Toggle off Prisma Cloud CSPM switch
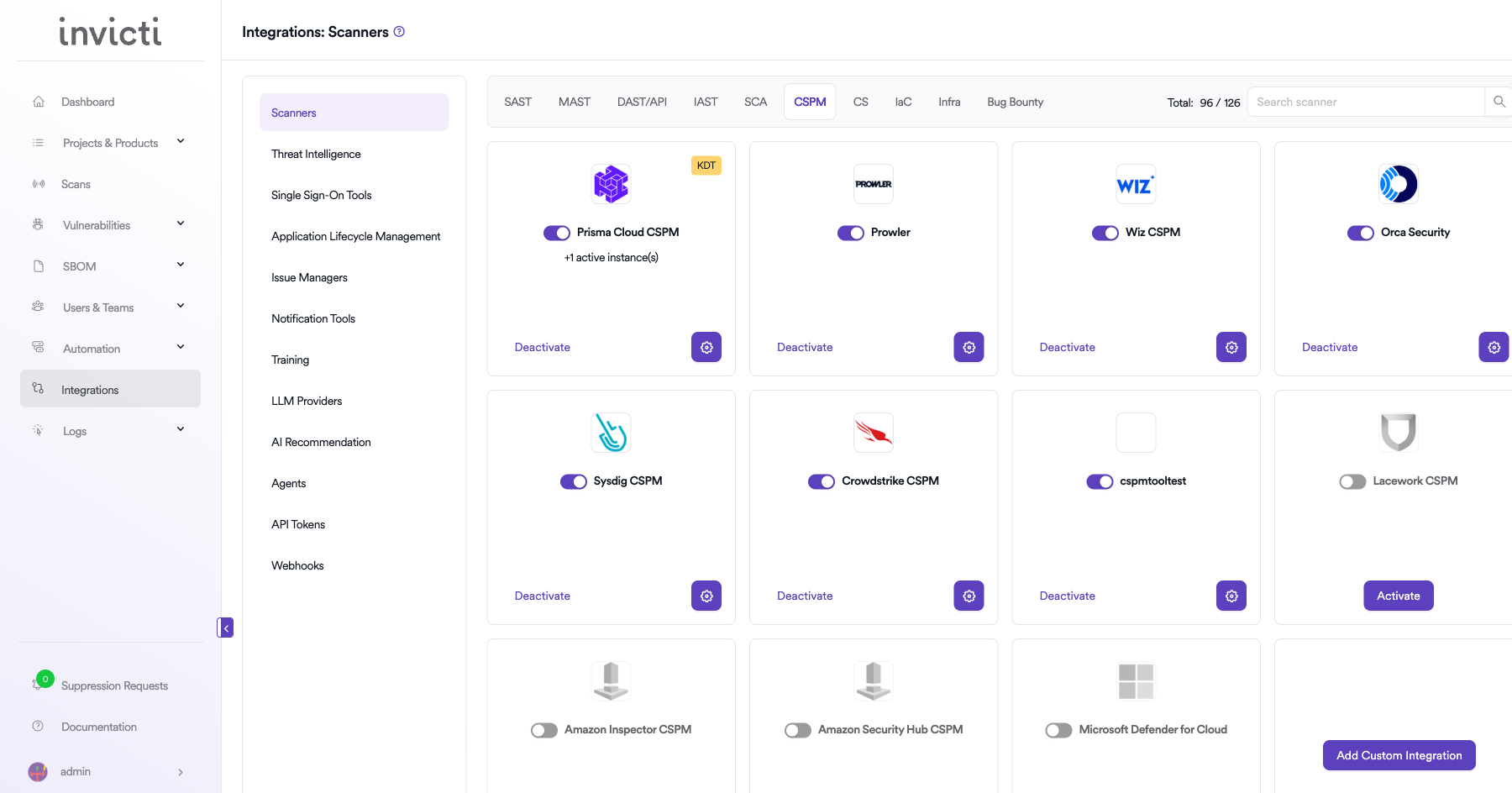The width and height of the screenshot is (1512, 793). tap(556, 233)
